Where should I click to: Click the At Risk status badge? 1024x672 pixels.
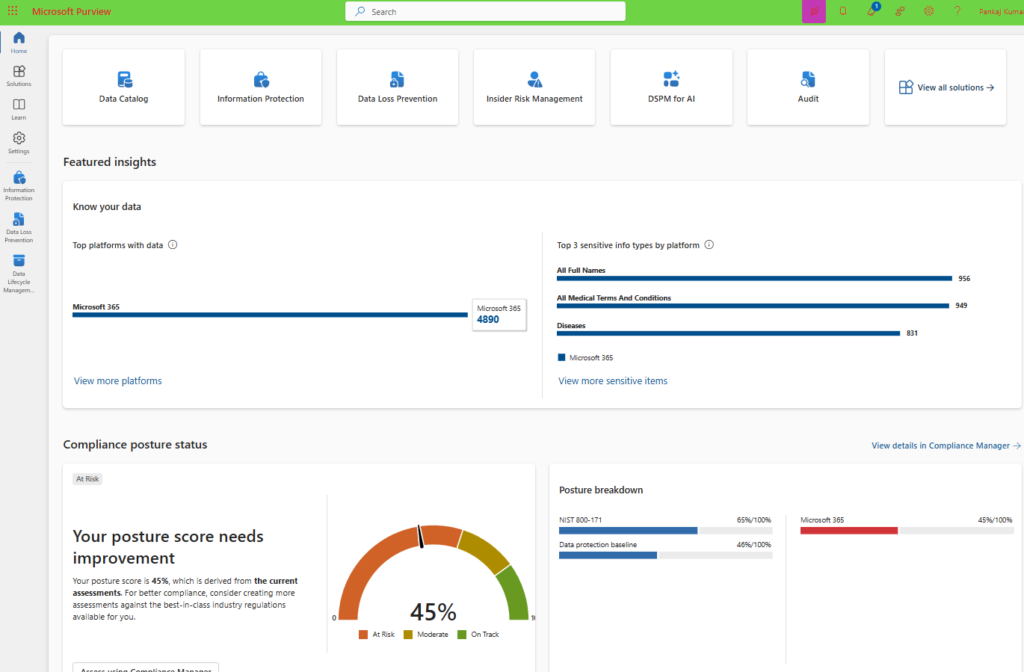(x=87, y=479)
